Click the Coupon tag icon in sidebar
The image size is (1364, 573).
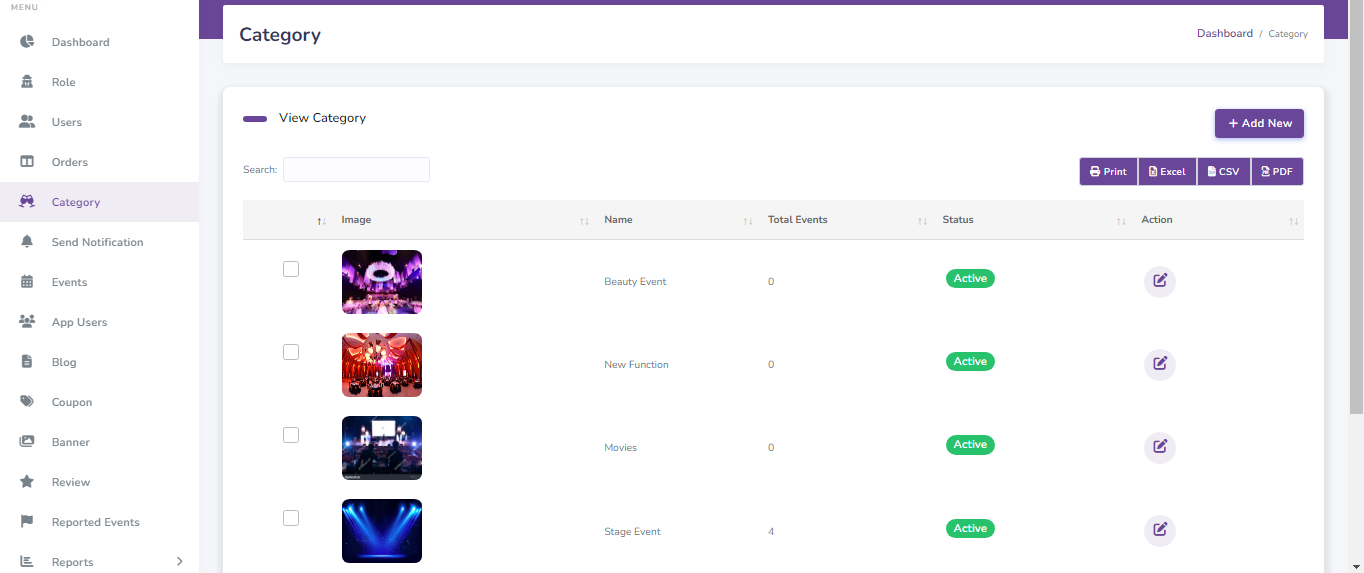pyautogui.click(x=28, y=402)
